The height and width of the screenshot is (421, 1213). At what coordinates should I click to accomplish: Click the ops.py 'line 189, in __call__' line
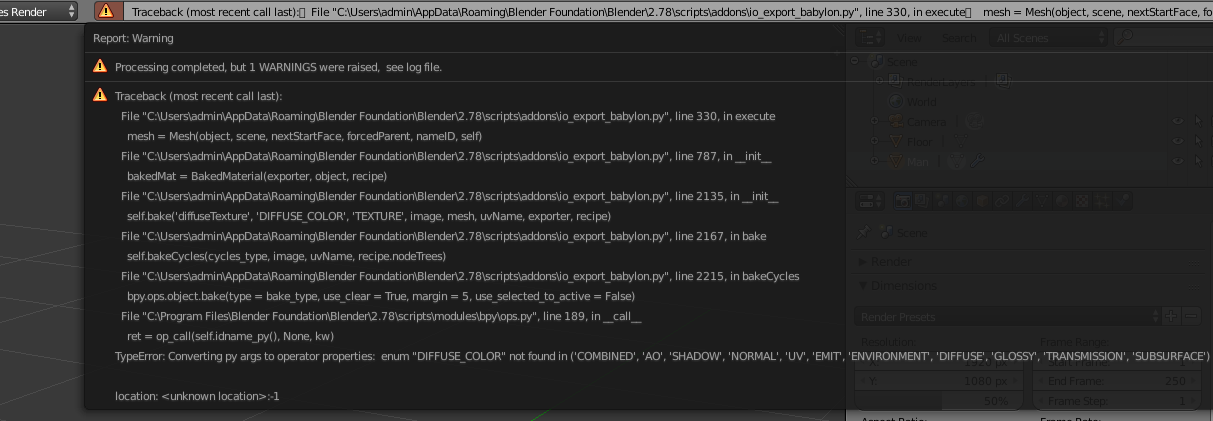pos(381,316)
